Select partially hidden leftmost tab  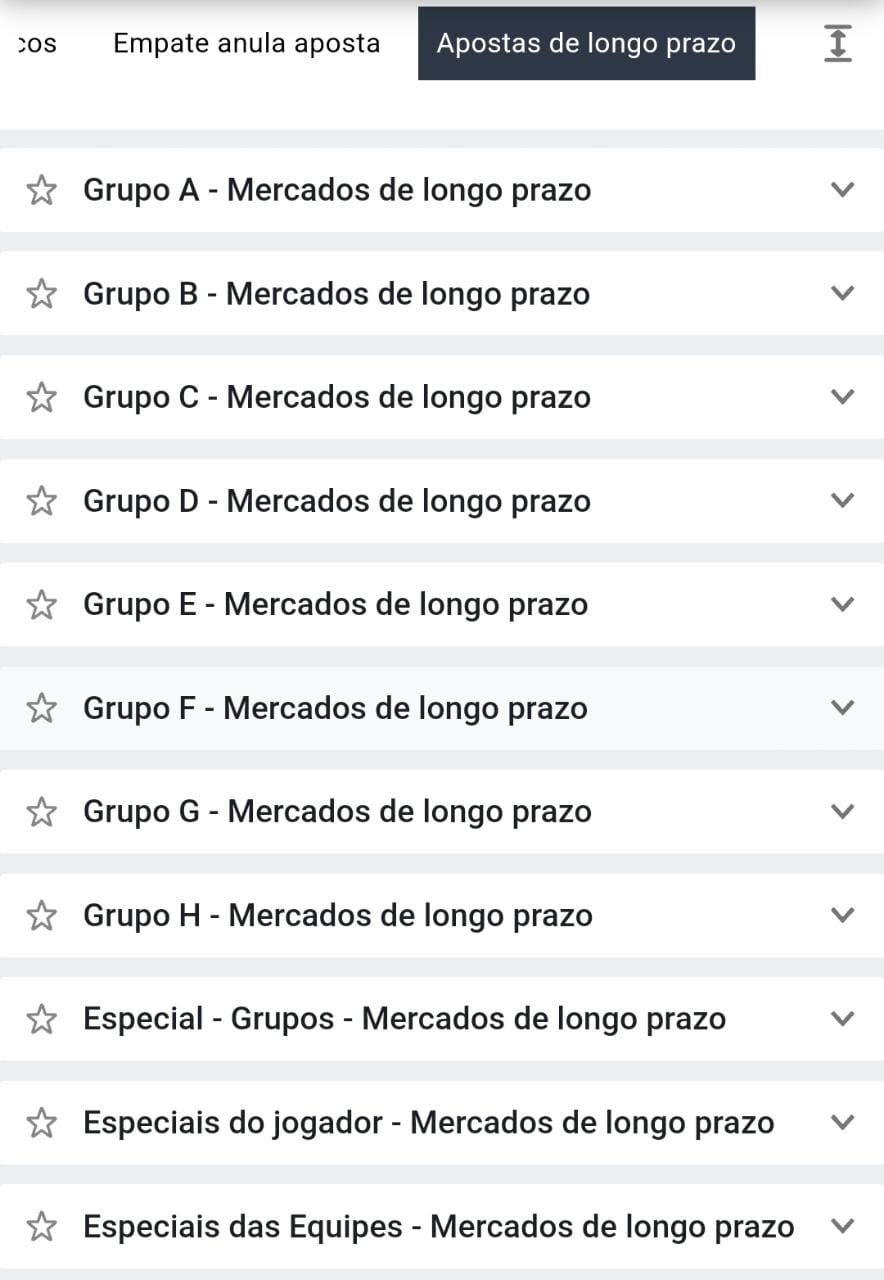37,44
